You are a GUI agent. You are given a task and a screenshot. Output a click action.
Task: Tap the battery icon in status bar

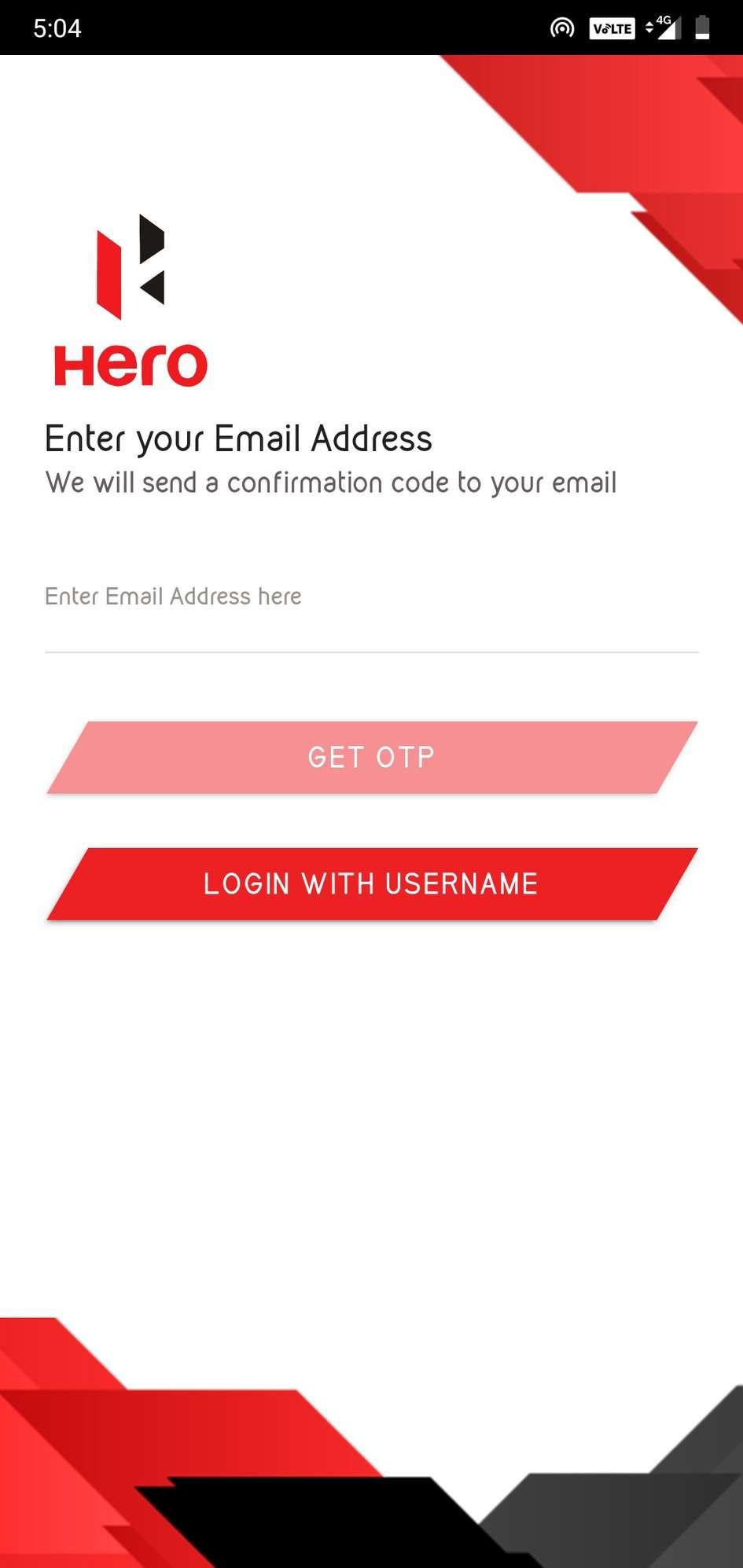click(703, 28)
